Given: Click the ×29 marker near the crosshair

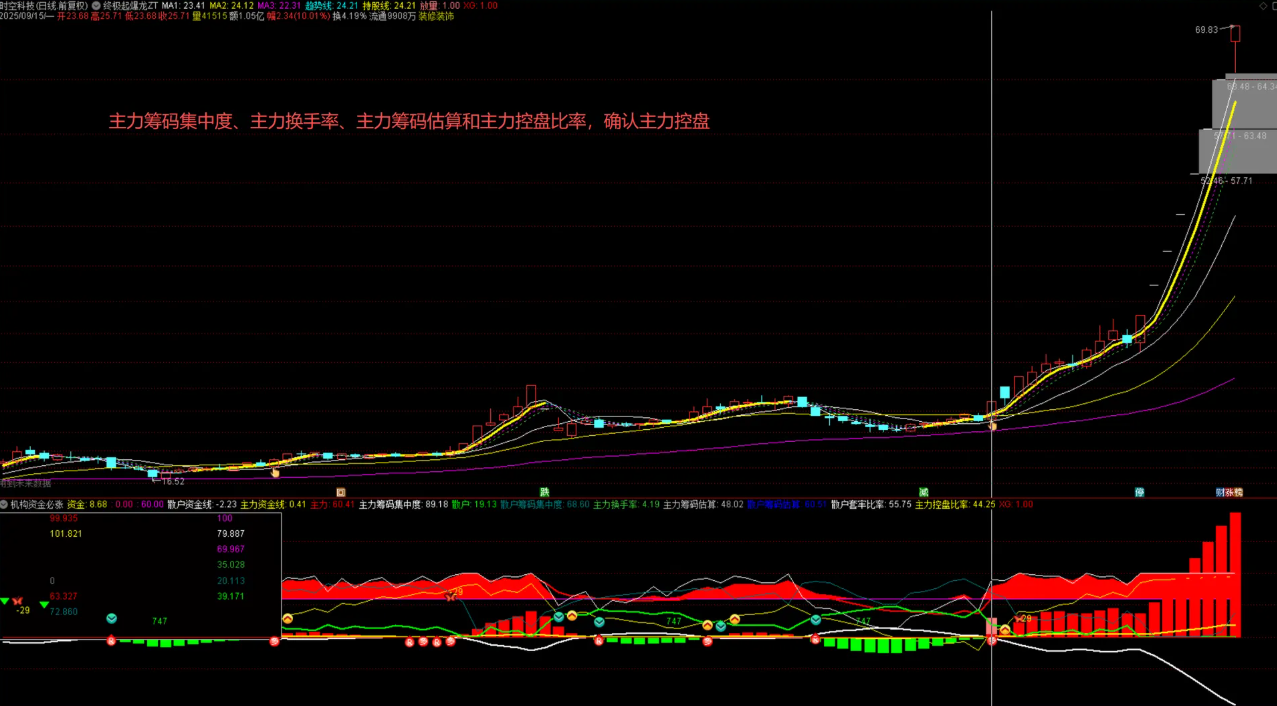Looking at the screenshot, I should [x=1022, y=618].
